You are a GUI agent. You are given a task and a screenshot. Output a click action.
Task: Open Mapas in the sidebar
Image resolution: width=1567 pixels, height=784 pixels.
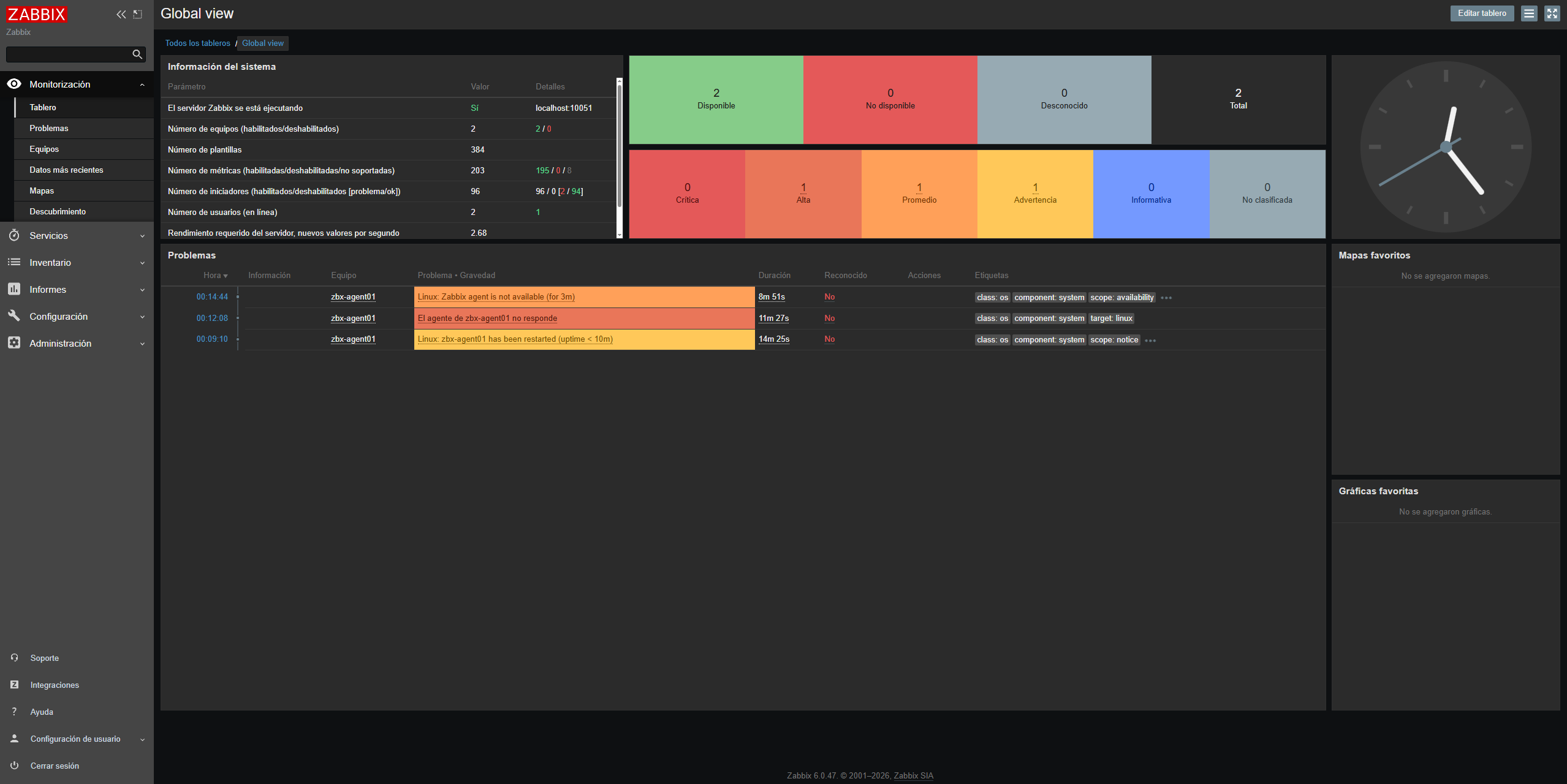[84, 190]
